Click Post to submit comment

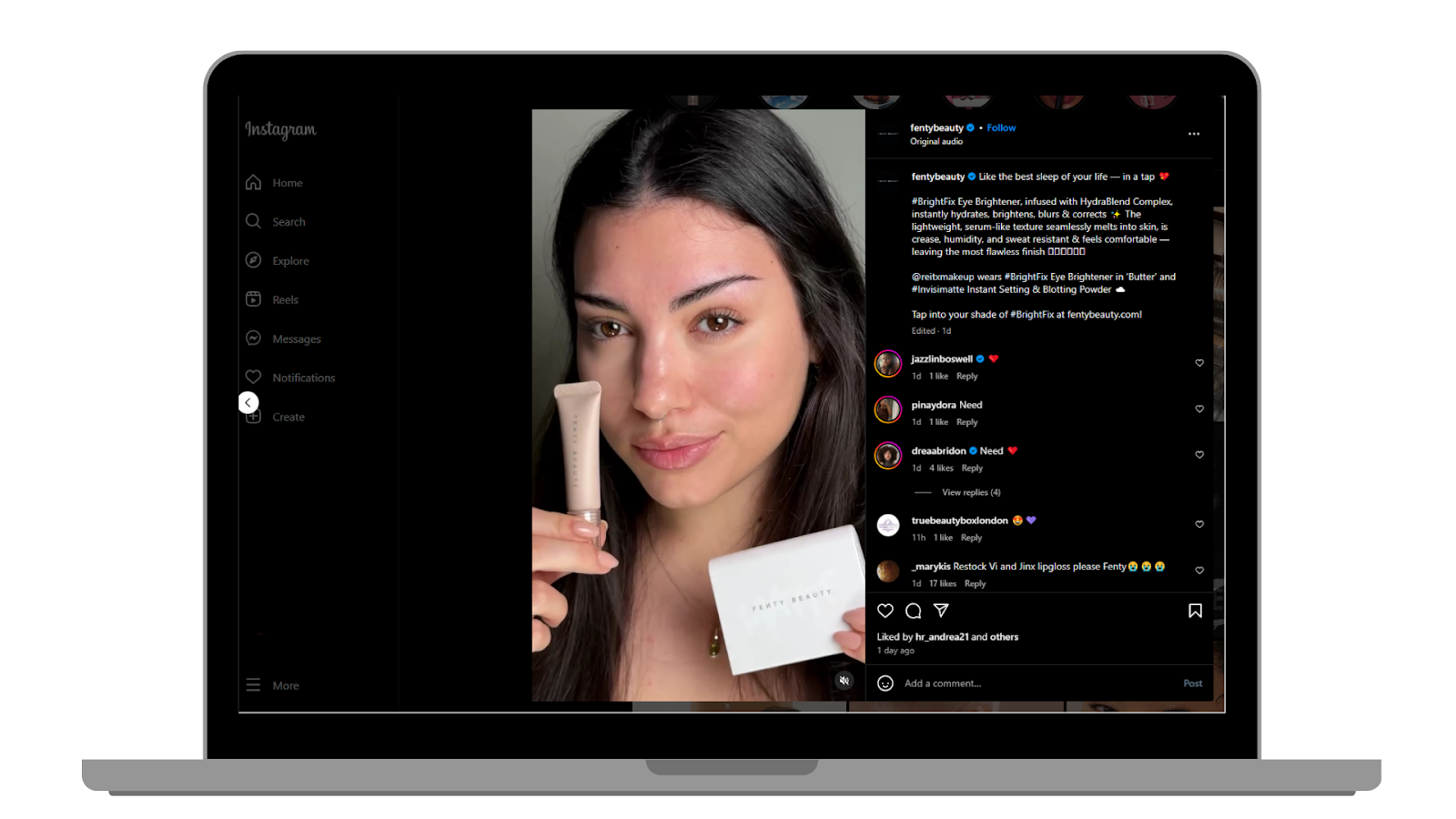1193,683
